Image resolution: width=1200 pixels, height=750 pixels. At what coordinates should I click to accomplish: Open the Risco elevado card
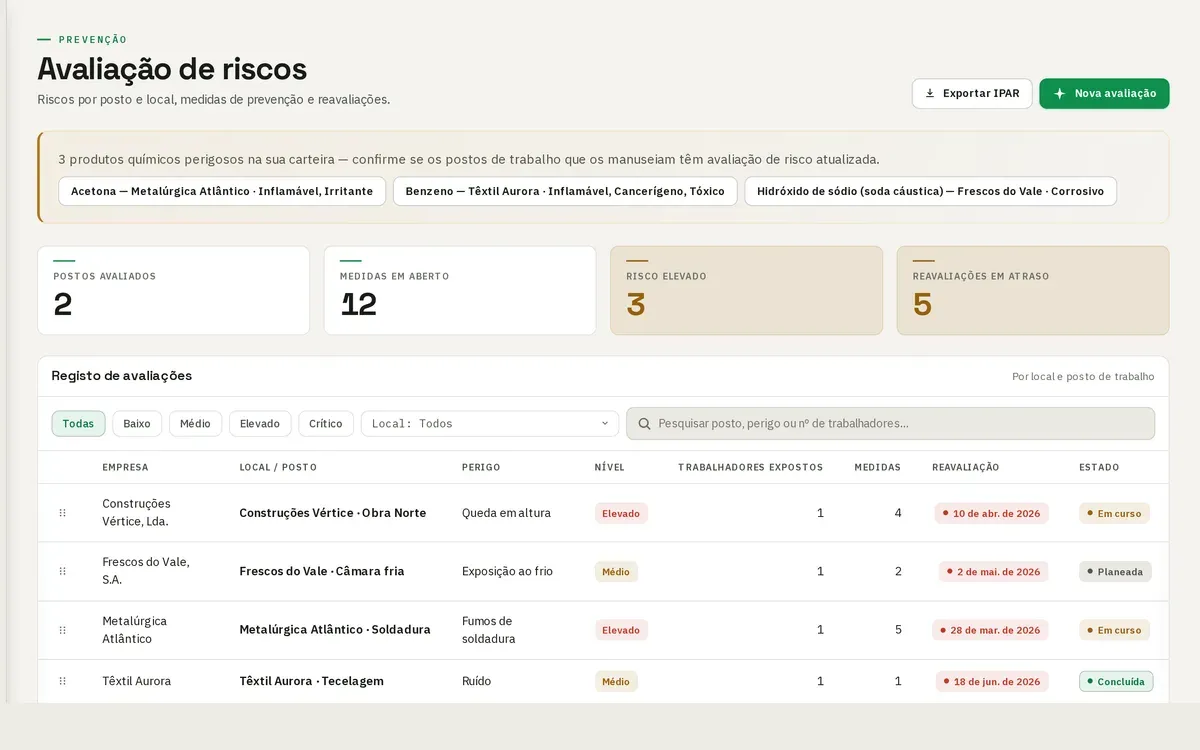(746, 290)
